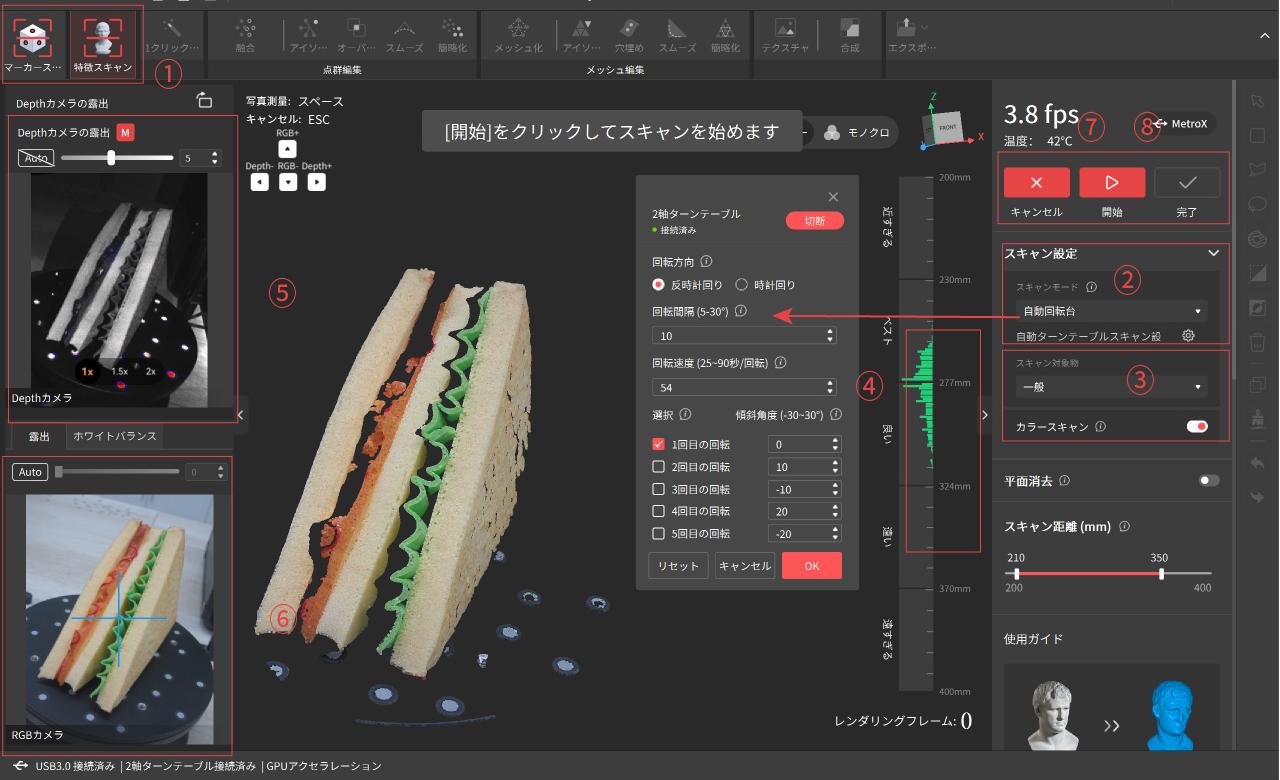
Task: Select the 特徴スキャン mode icon
Action: click(103, 38)
